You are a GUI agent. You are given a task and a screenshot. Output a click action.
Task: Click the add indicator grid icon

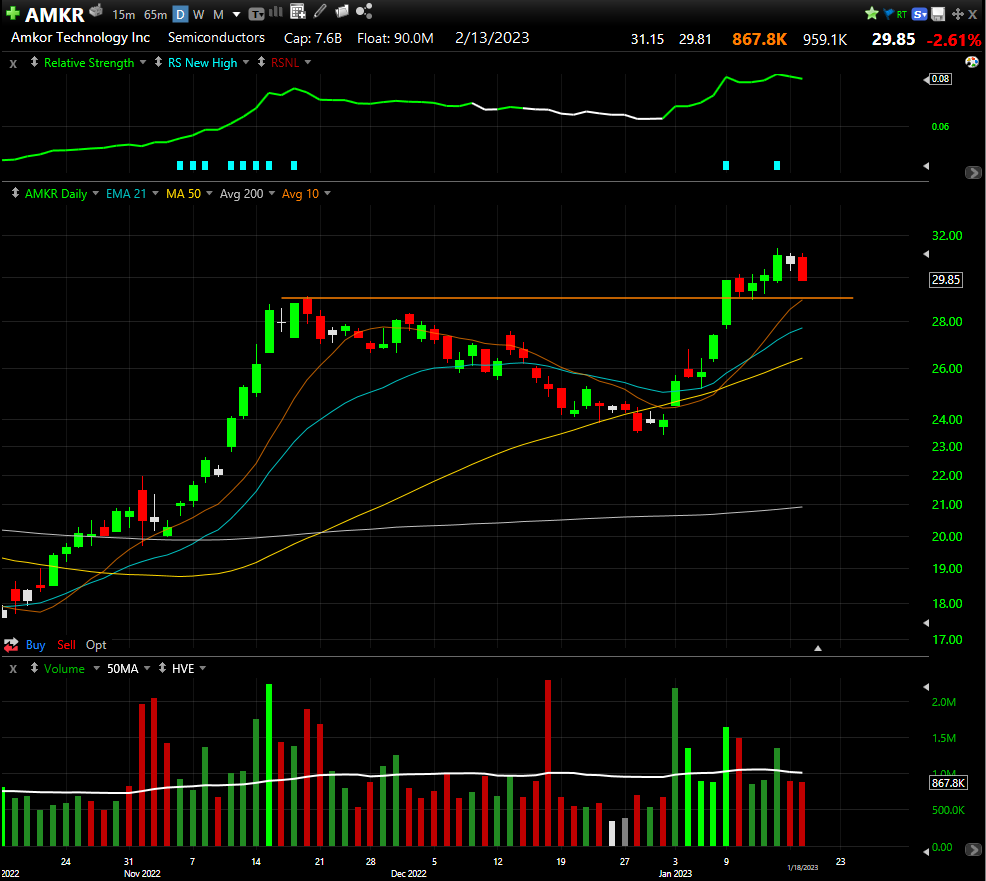(297, 11)
